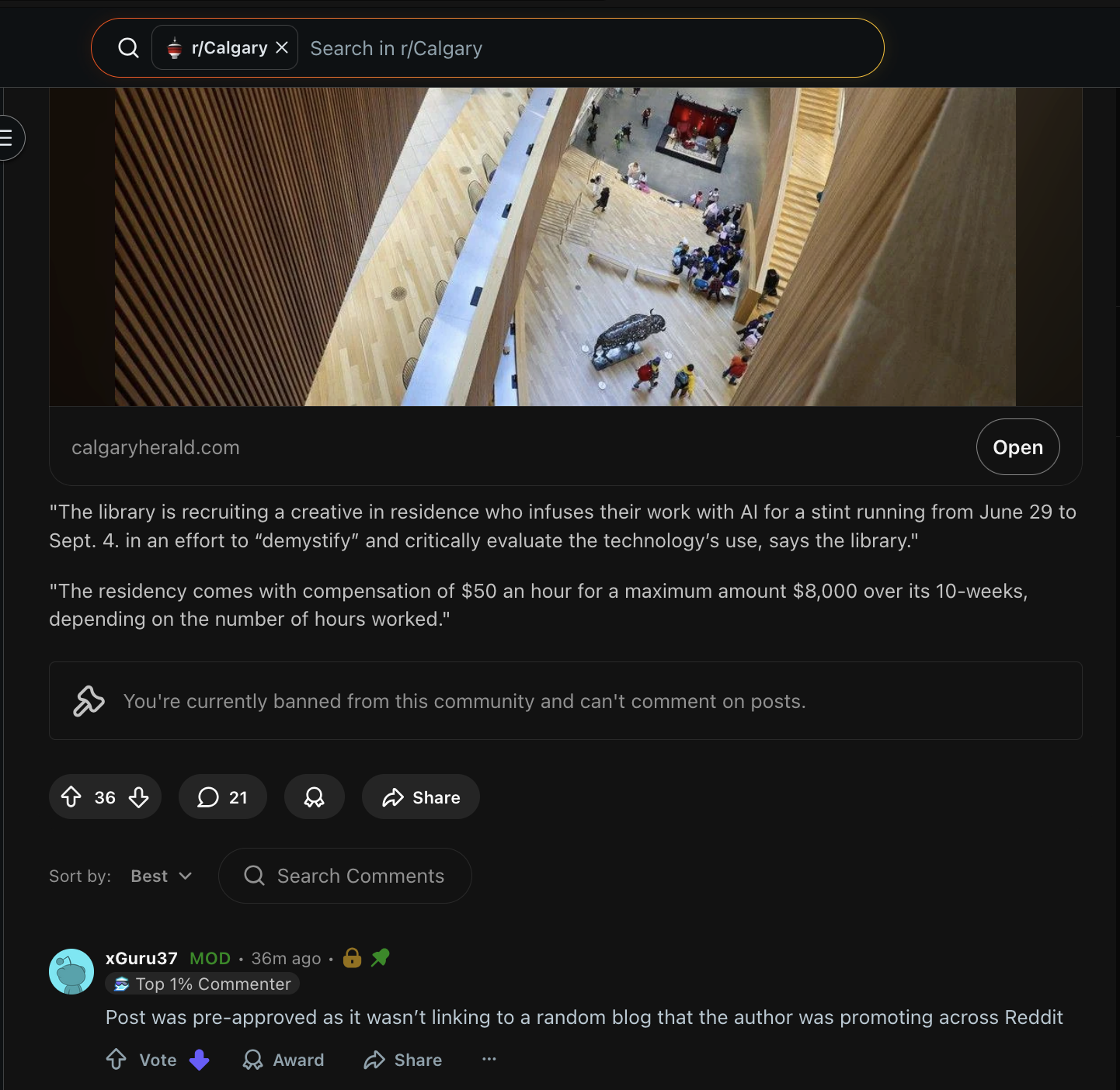The image size is (1120, 1090).
Task: Focus the Search in r/Calgary field
Action: (x=590, y=48)
